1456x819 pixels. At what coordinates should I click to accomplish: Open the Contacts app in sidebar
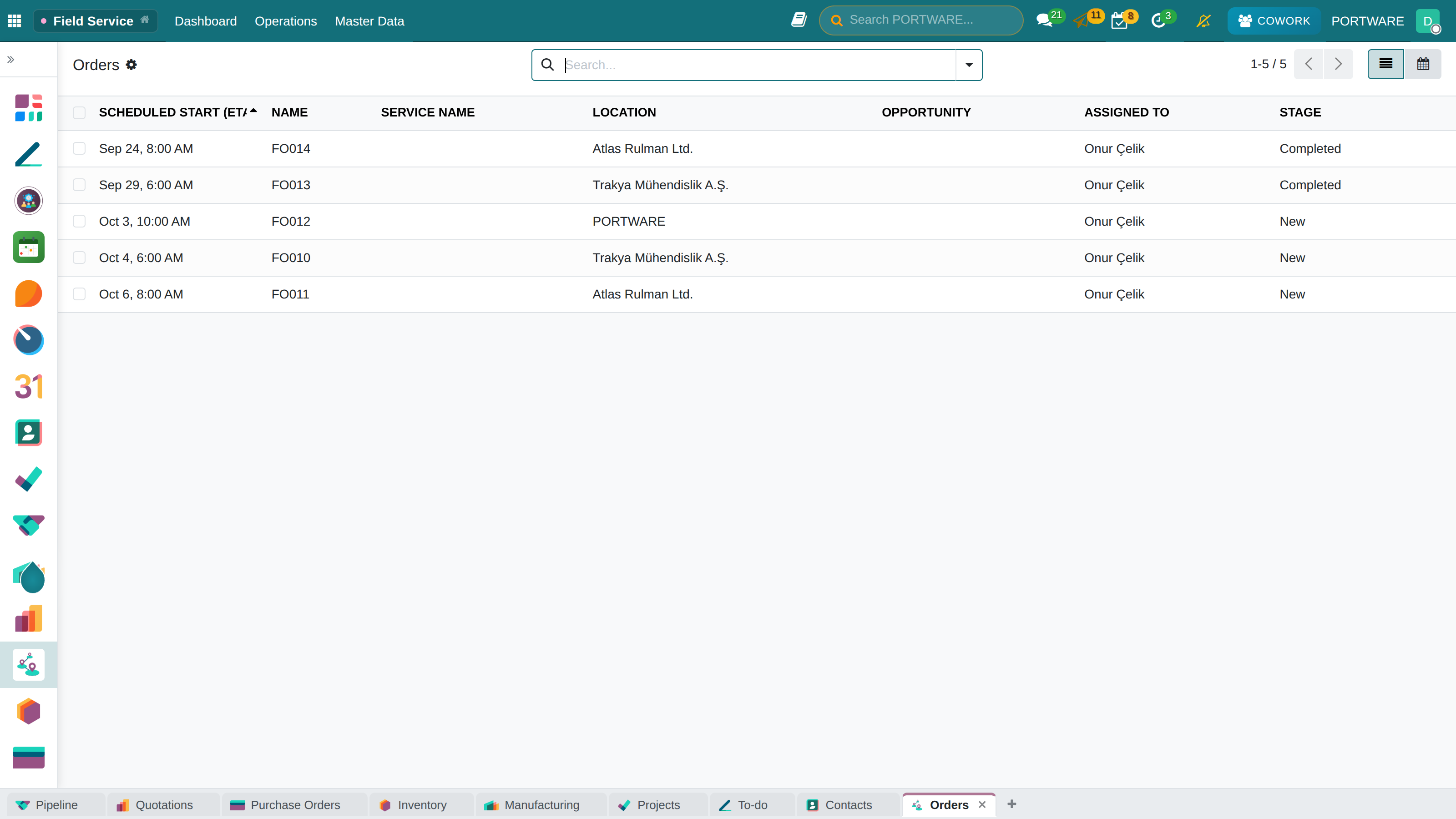pyautogui.click(x=28, y=433)
